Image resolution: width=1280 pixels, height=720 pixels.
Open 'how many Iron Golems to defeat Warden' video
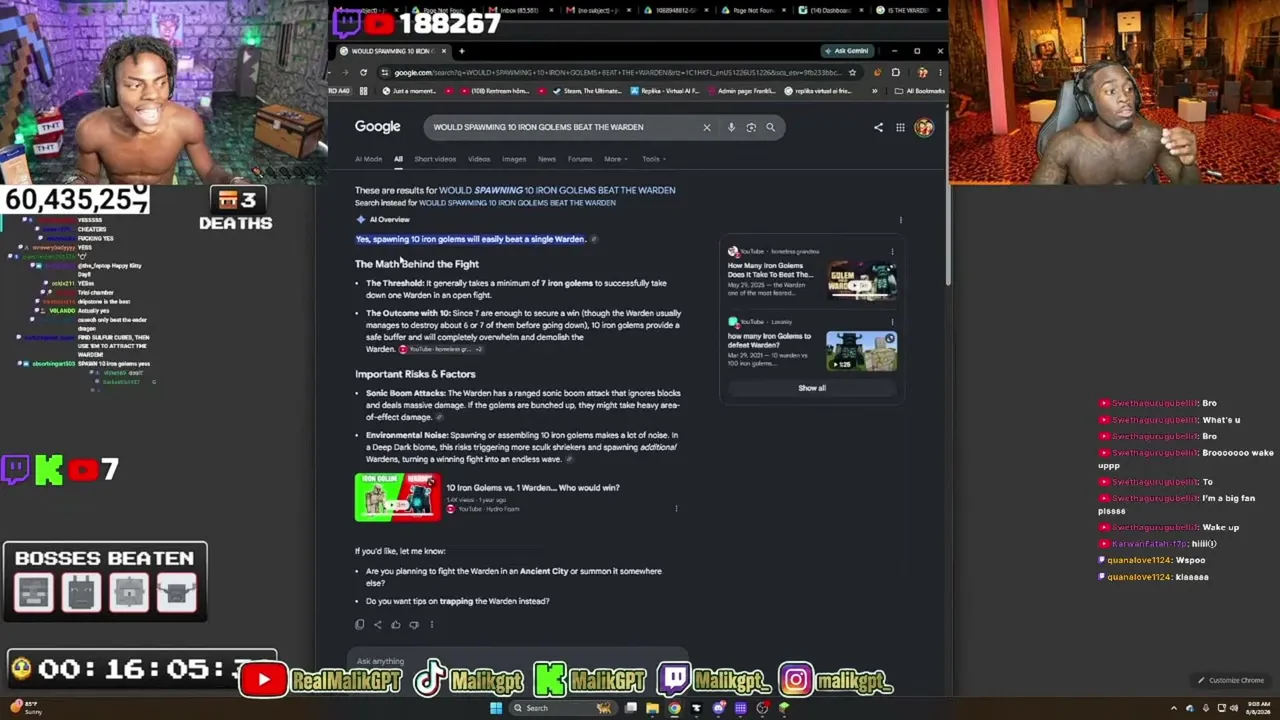770,340
